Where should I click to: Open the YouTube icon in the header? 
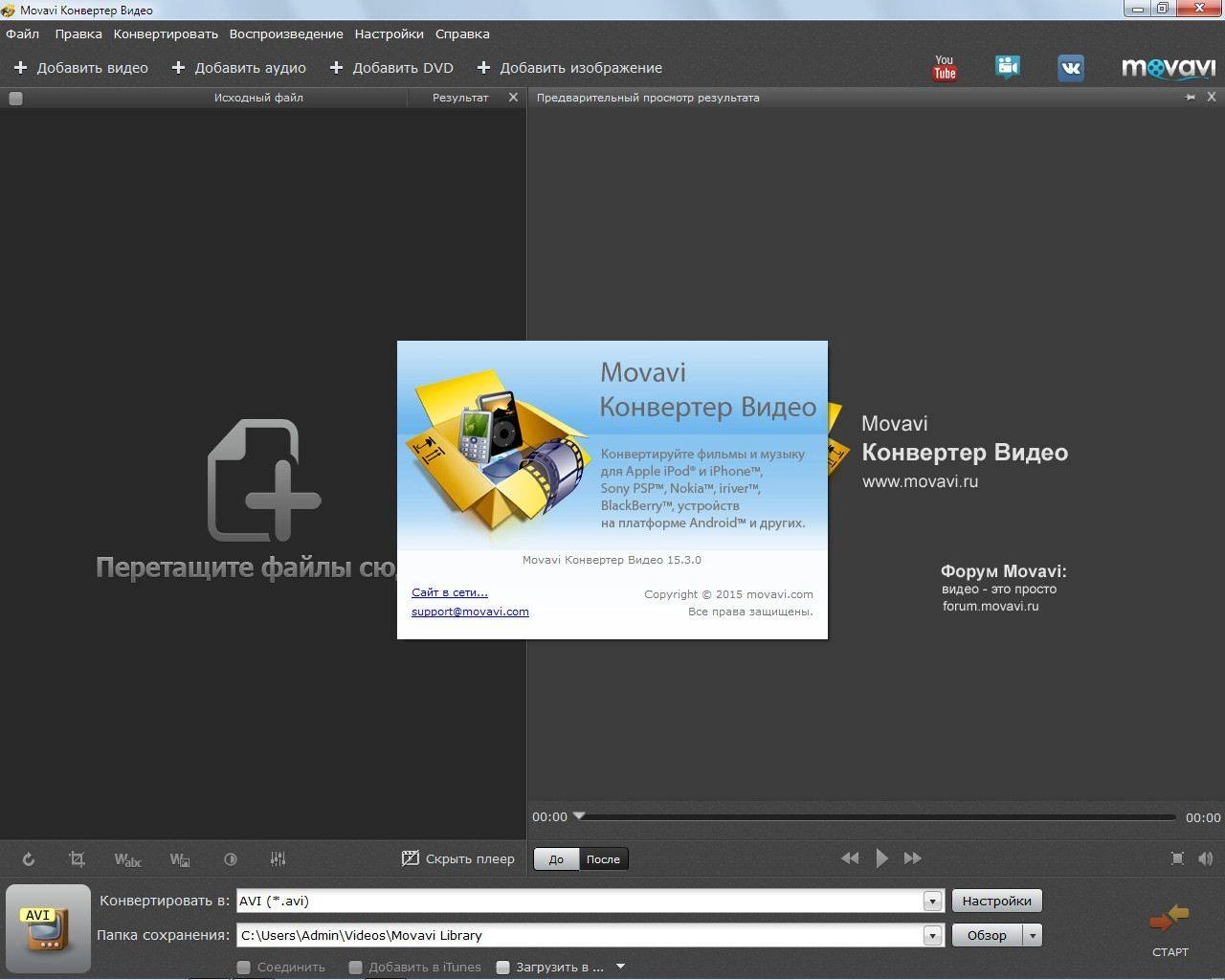click(945, 67)
